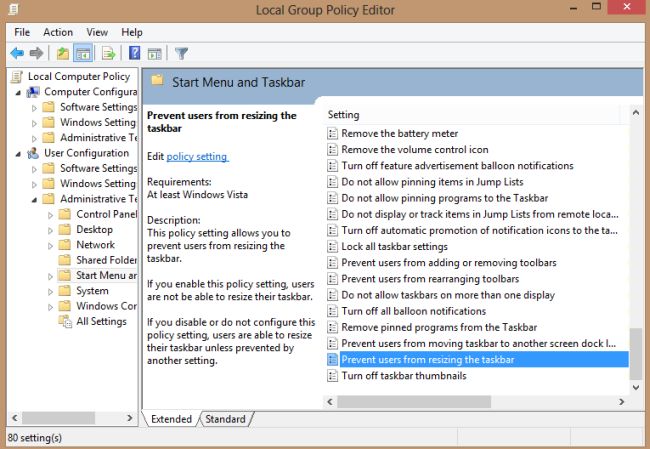Open the File menu
The width and height of the screenshot is (650, 449).
point(22,32)
